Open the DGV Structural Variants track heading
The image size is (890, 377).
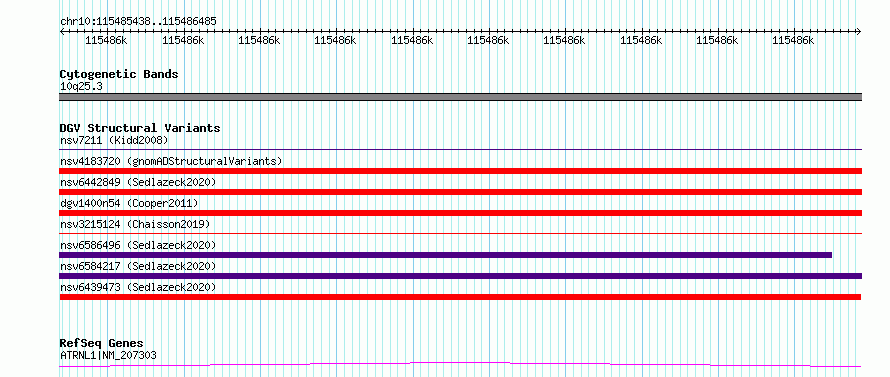pyautogui.click(x=140, y=128)
